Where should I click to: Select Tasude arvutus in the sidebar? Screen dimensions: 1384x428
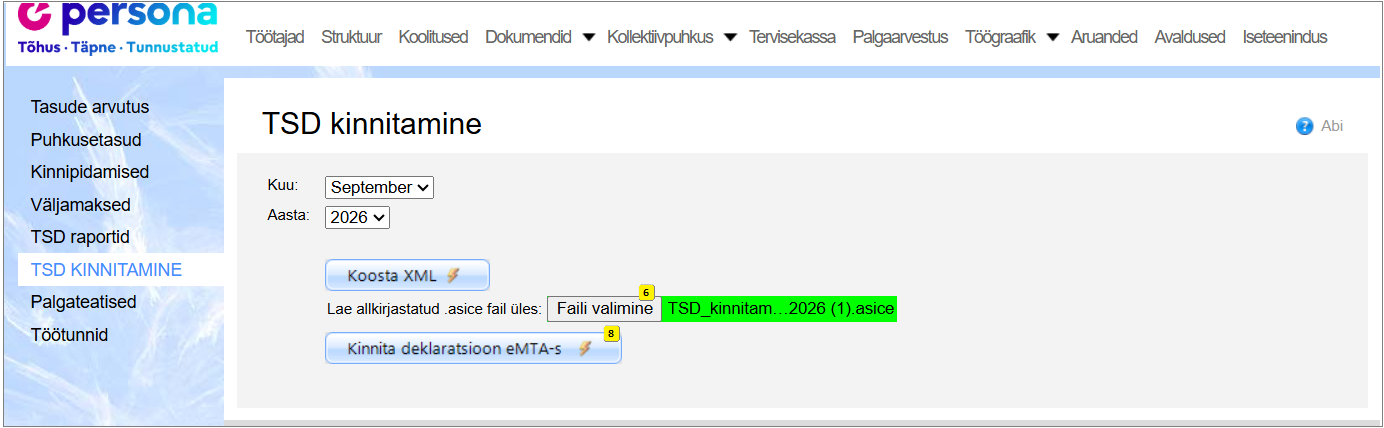click(90, 106)
